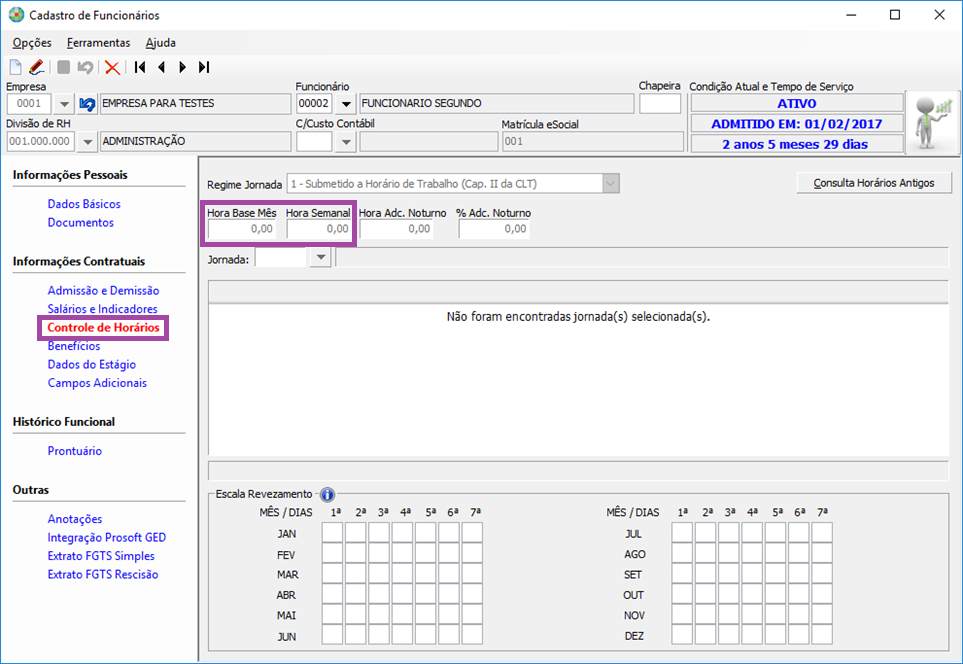Go to the first record
963x664 pixels.
pyautogui.click(x=140, y=67)
